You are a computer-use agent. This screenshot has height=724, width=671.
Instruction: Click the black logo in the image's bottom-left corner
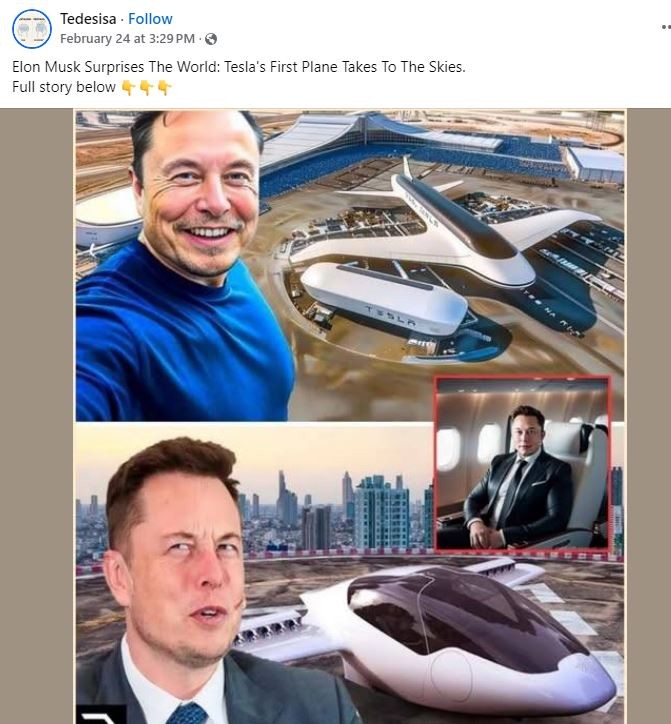click(101, 714)
